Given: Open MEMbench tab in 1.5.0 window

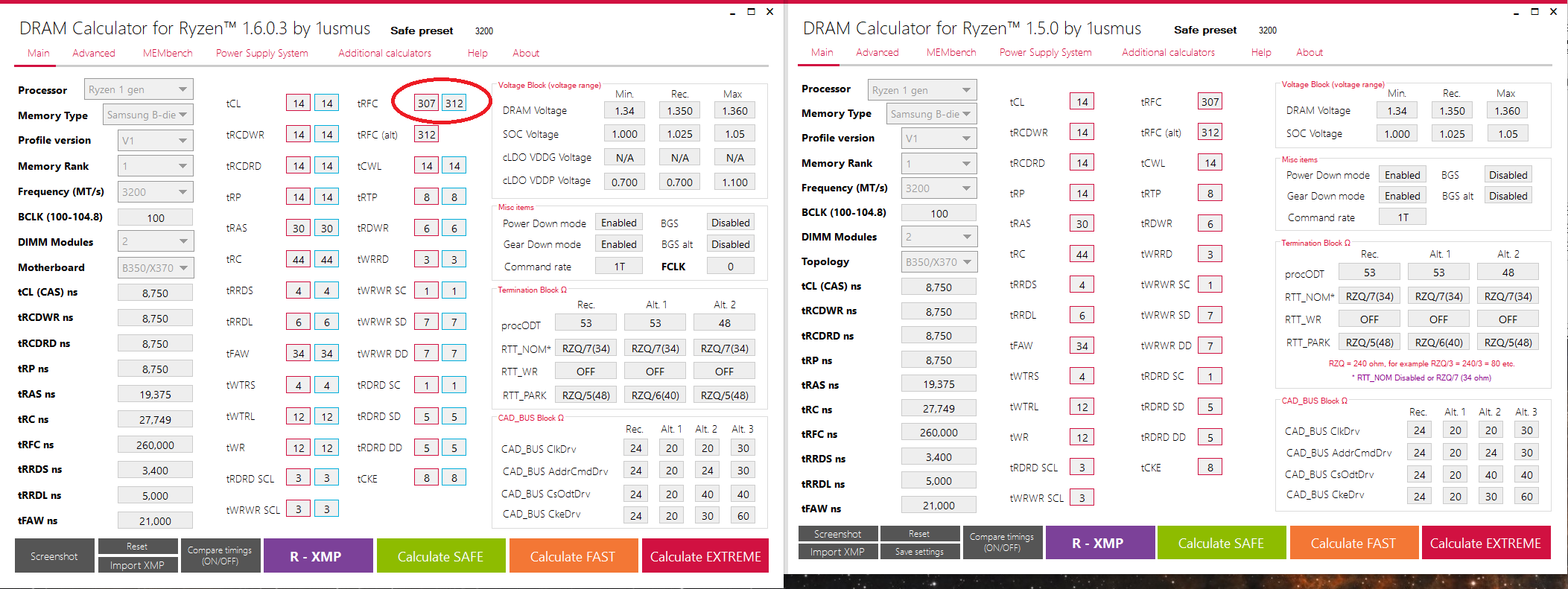Looking at the screenshot, I should 951,52.
